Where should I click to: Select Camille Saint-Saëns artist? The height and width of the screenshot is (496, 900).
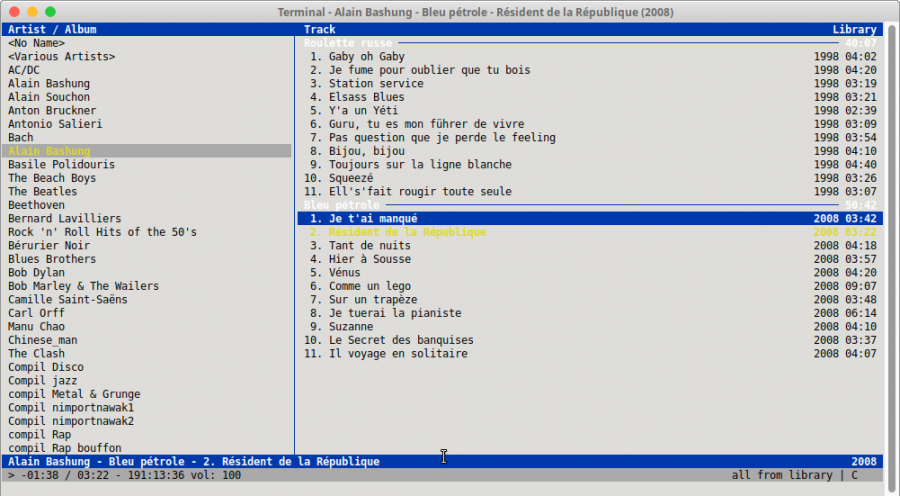pos(68,300)
